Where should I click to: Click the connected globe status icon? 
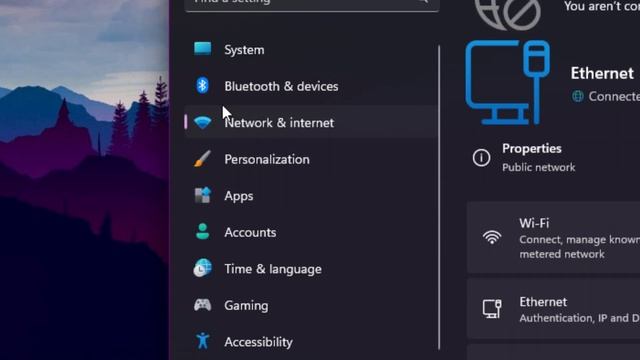(x=578, y=96)
